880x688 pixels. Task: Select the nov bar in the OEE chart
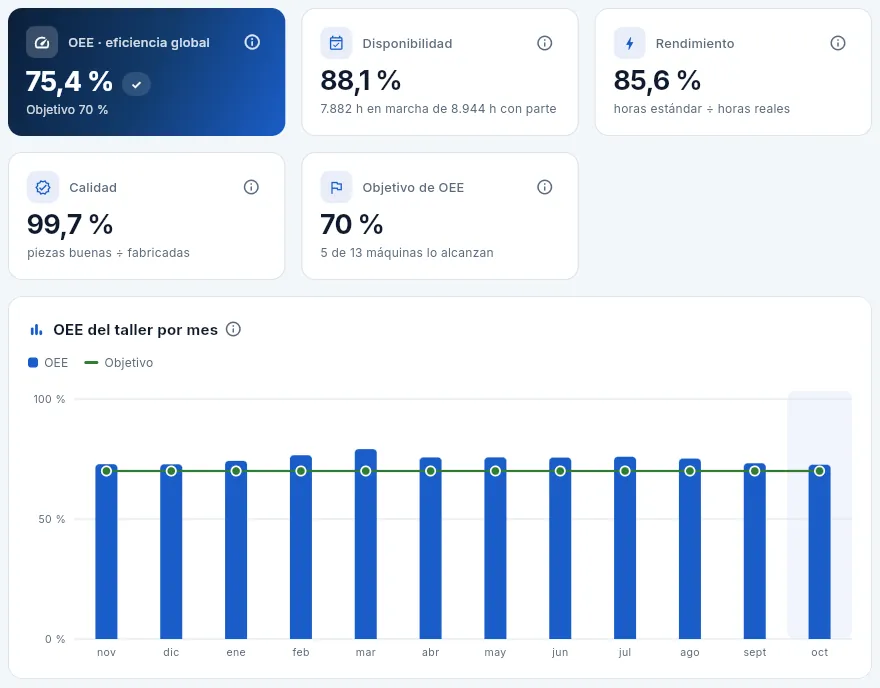106,552
